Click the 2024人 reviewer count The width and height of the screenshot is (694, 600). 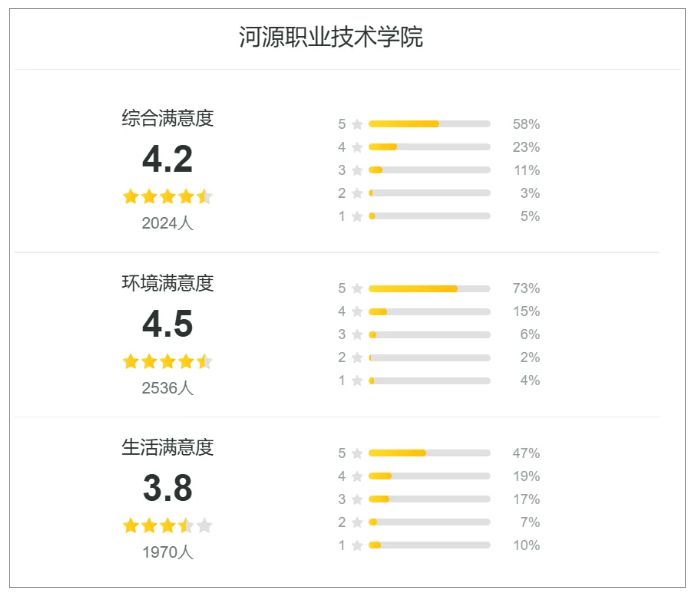(x=167, y=223)
